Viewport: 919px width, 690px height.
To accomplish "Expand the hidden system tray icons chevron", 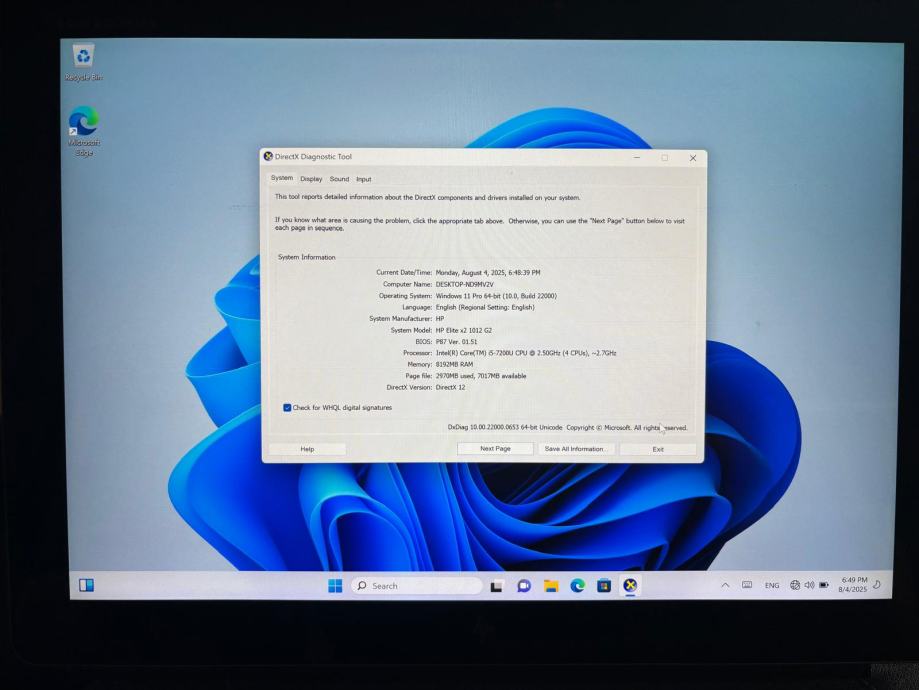I will 725,585.
